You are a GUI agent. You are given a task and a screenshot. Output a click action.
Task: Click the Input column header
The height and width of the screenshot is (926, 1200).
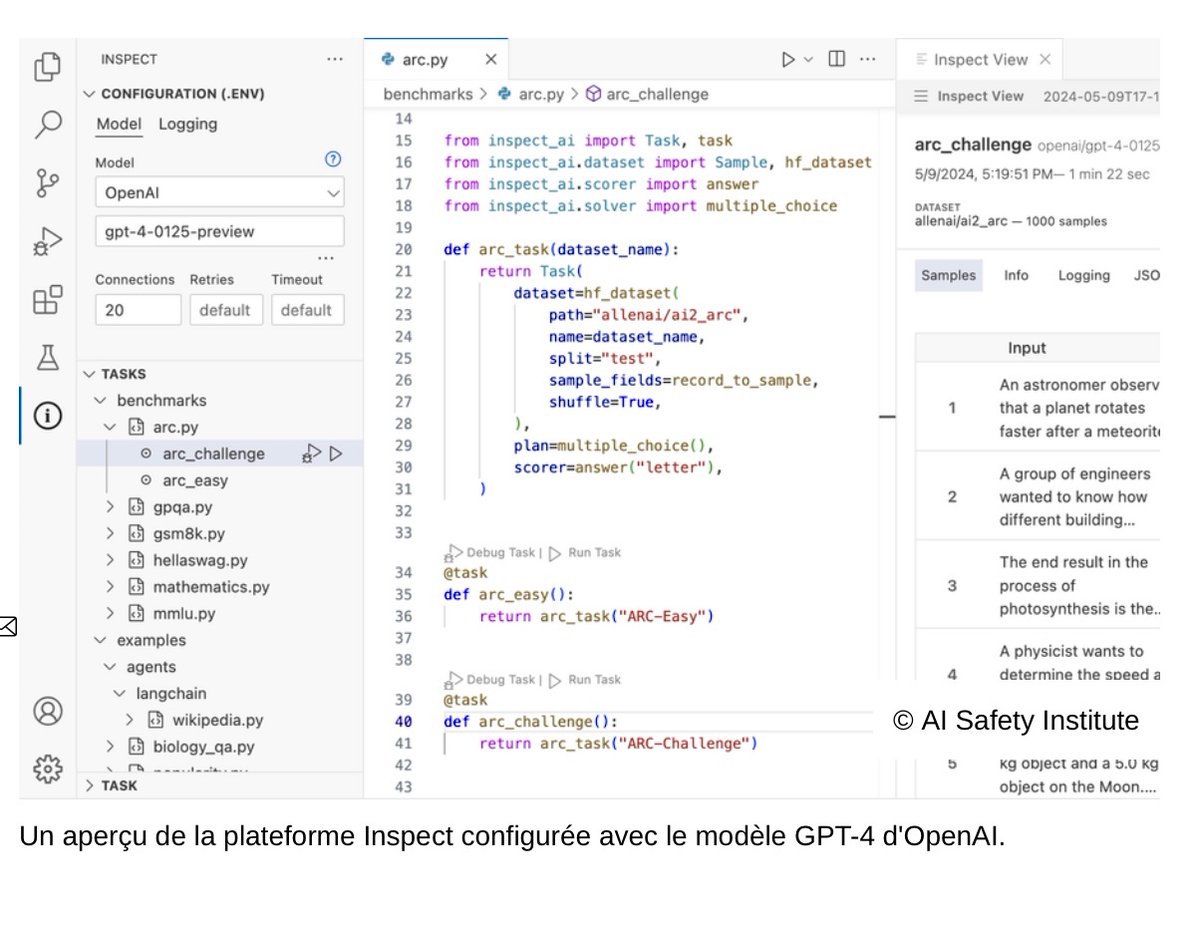tap(1027, 348)
